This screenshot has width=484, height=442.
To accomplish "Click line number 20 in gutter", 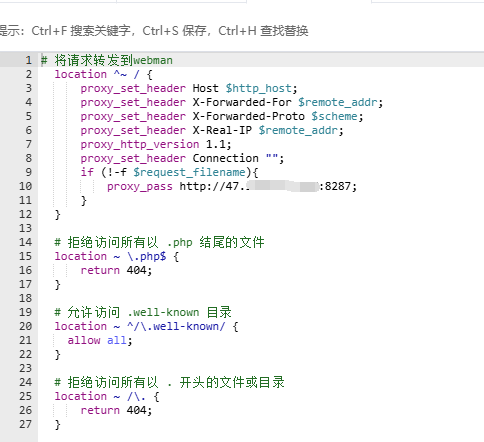I will point(25,326).
